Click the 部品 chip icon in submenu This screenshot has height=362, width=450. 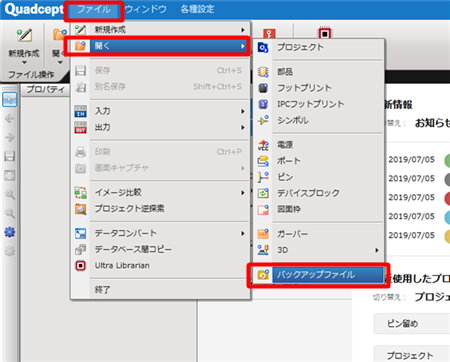263,72
